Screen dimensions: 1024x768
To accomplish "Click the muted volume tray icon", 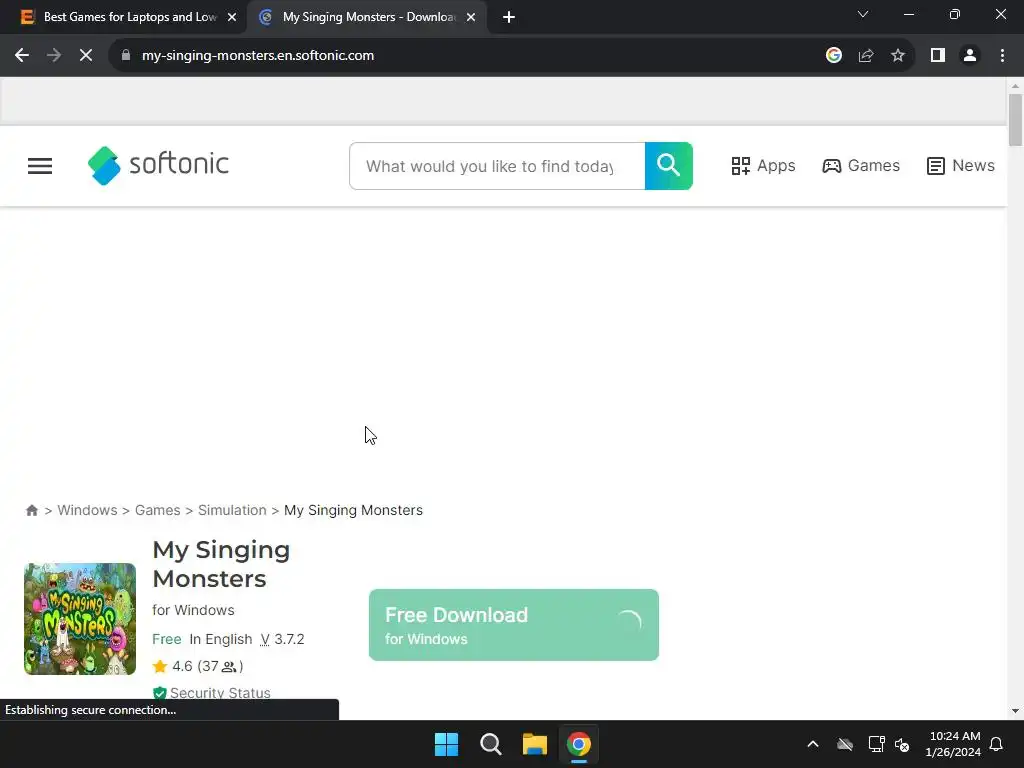I will click(x=902, y=744).
